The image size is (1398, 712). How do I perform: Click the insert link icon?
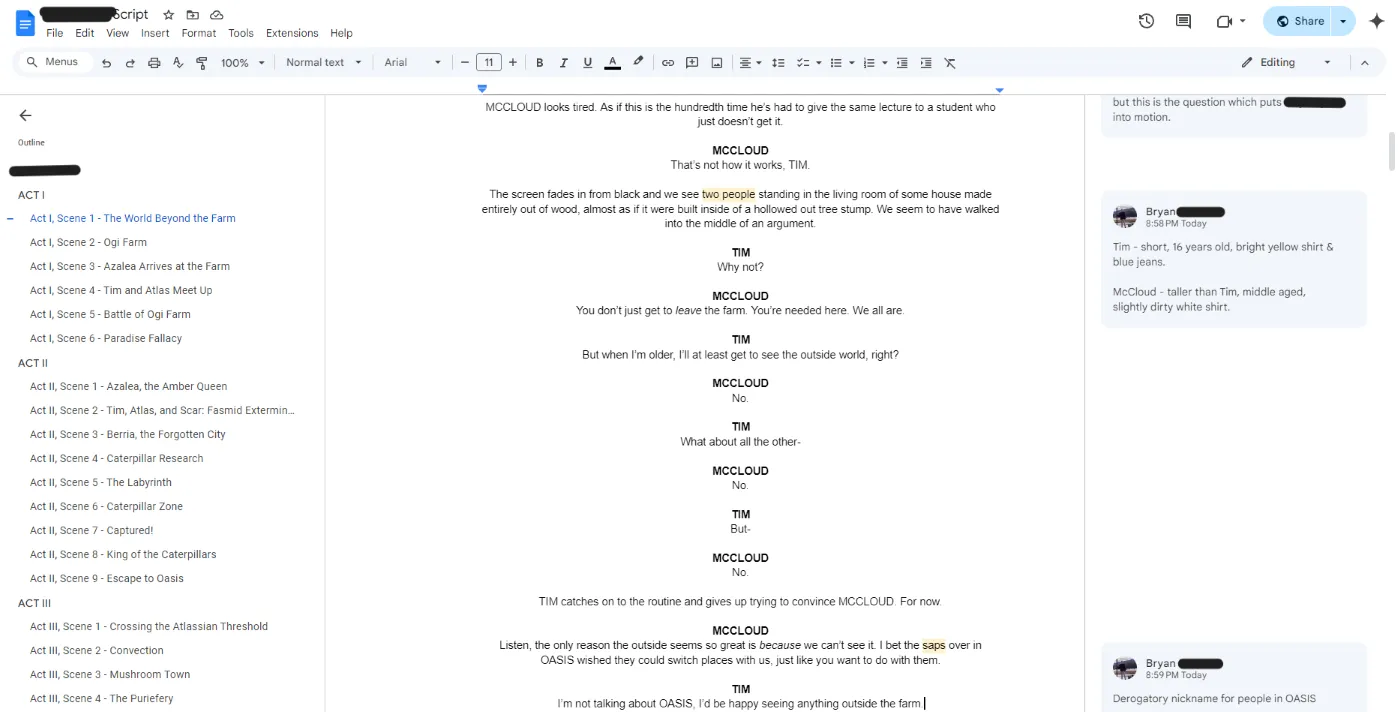668,63
